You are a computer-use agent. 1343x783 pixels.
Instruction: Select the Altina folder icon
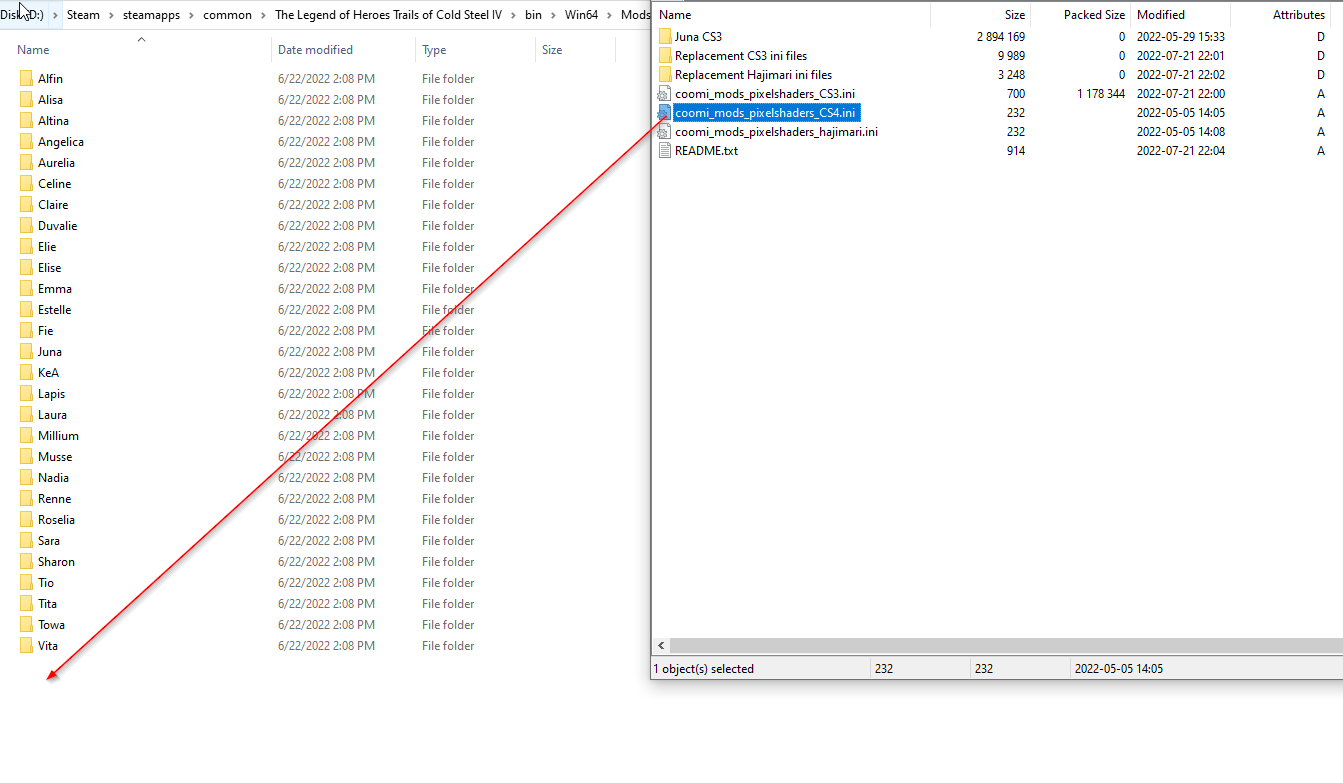click(26, 120)
